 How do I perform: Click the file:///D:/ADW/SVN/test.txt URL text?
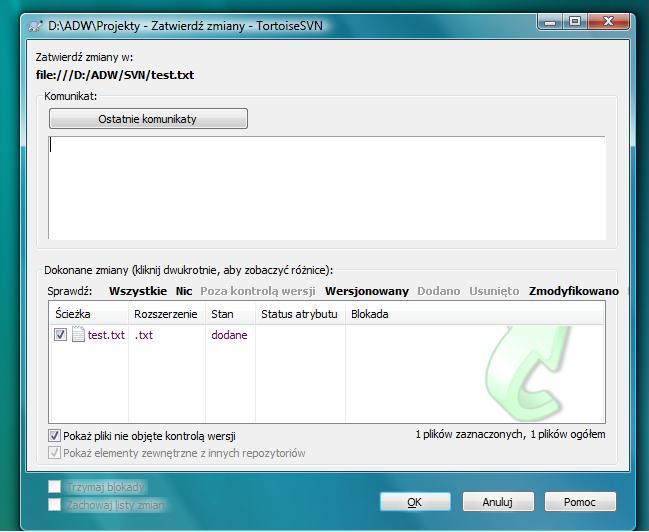coord(115,75)
